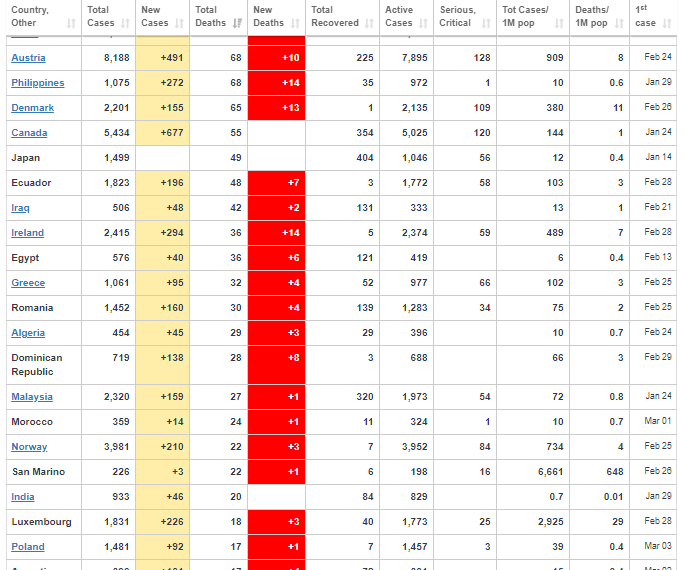Select the Dominican Republic row name

37,365
